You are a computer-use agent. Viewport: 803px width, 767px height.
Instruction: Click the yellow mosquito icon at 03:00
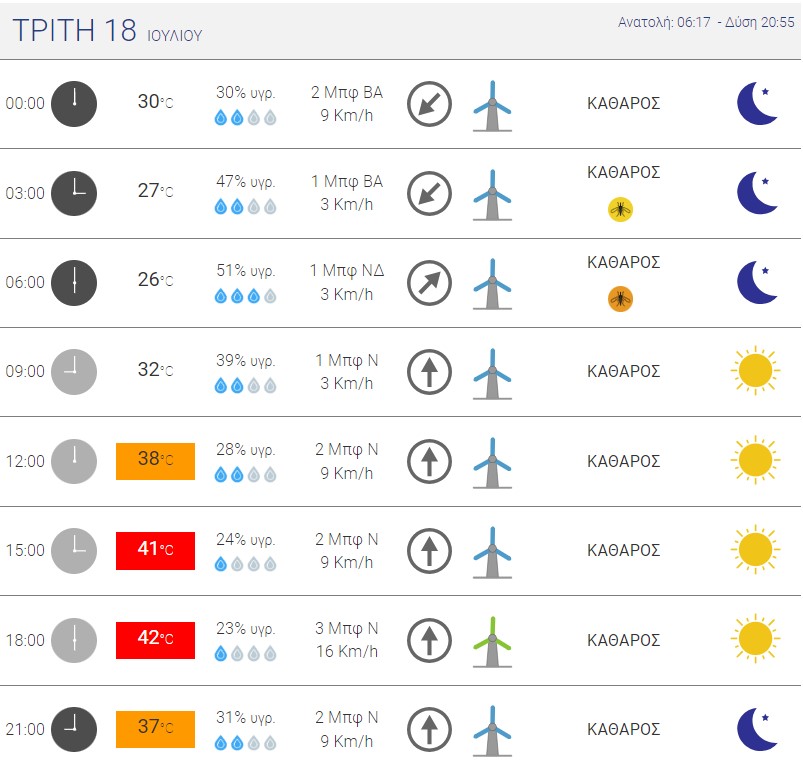[x=620, y=209]
